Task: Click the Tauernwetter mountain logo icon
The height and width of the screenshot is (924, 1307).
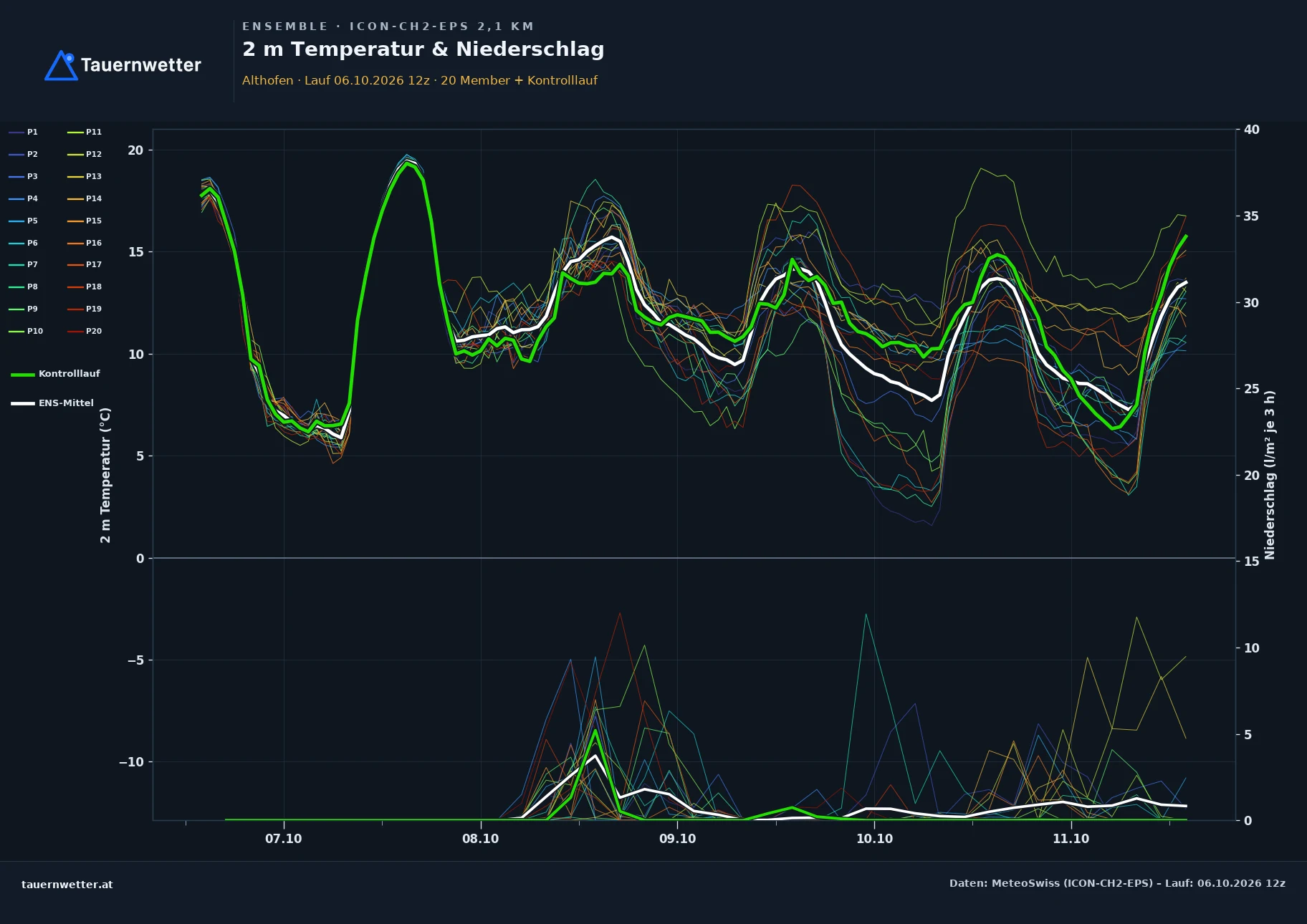Action: point(62,65)
